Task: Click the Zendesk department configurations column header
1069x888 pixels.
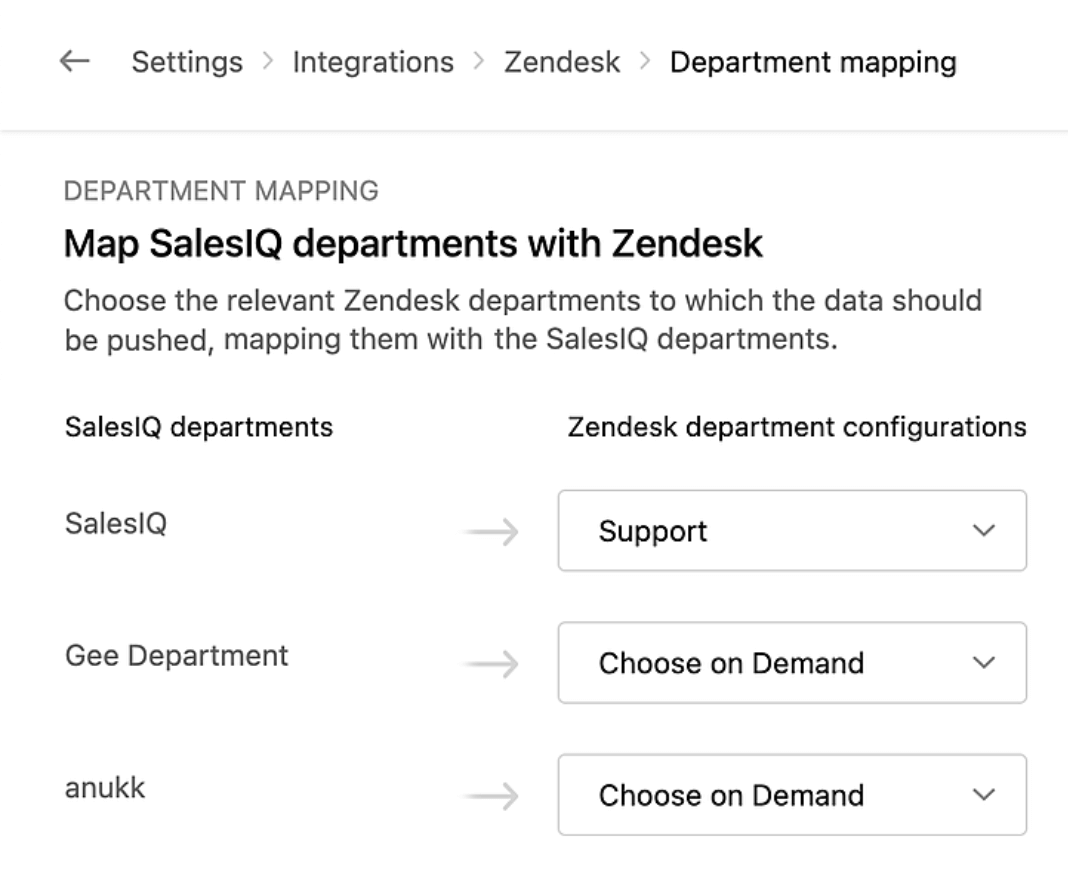Action: [797, 428]
